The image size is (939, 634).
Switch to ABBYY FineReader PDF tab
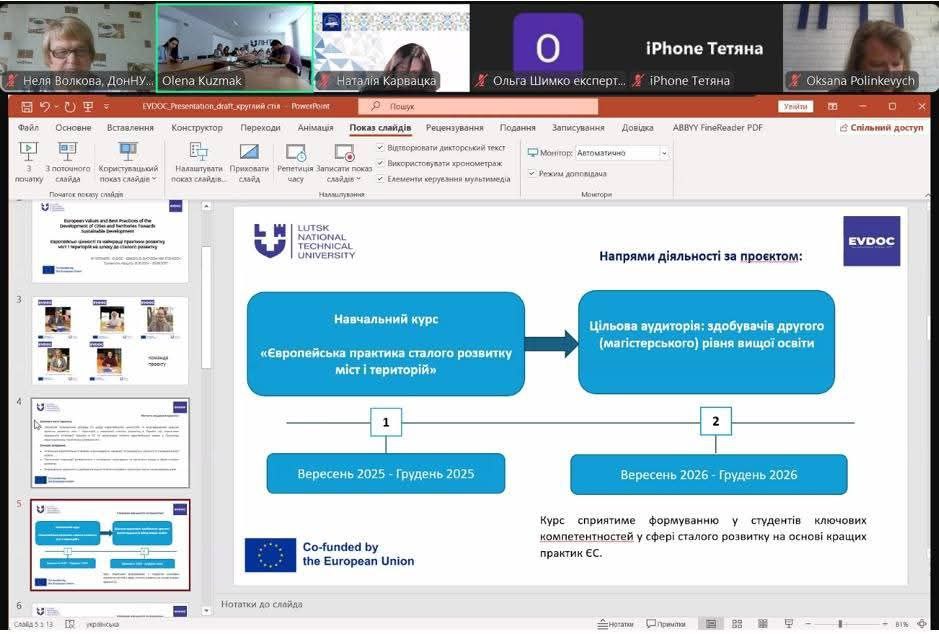click(x=717, y=128)
